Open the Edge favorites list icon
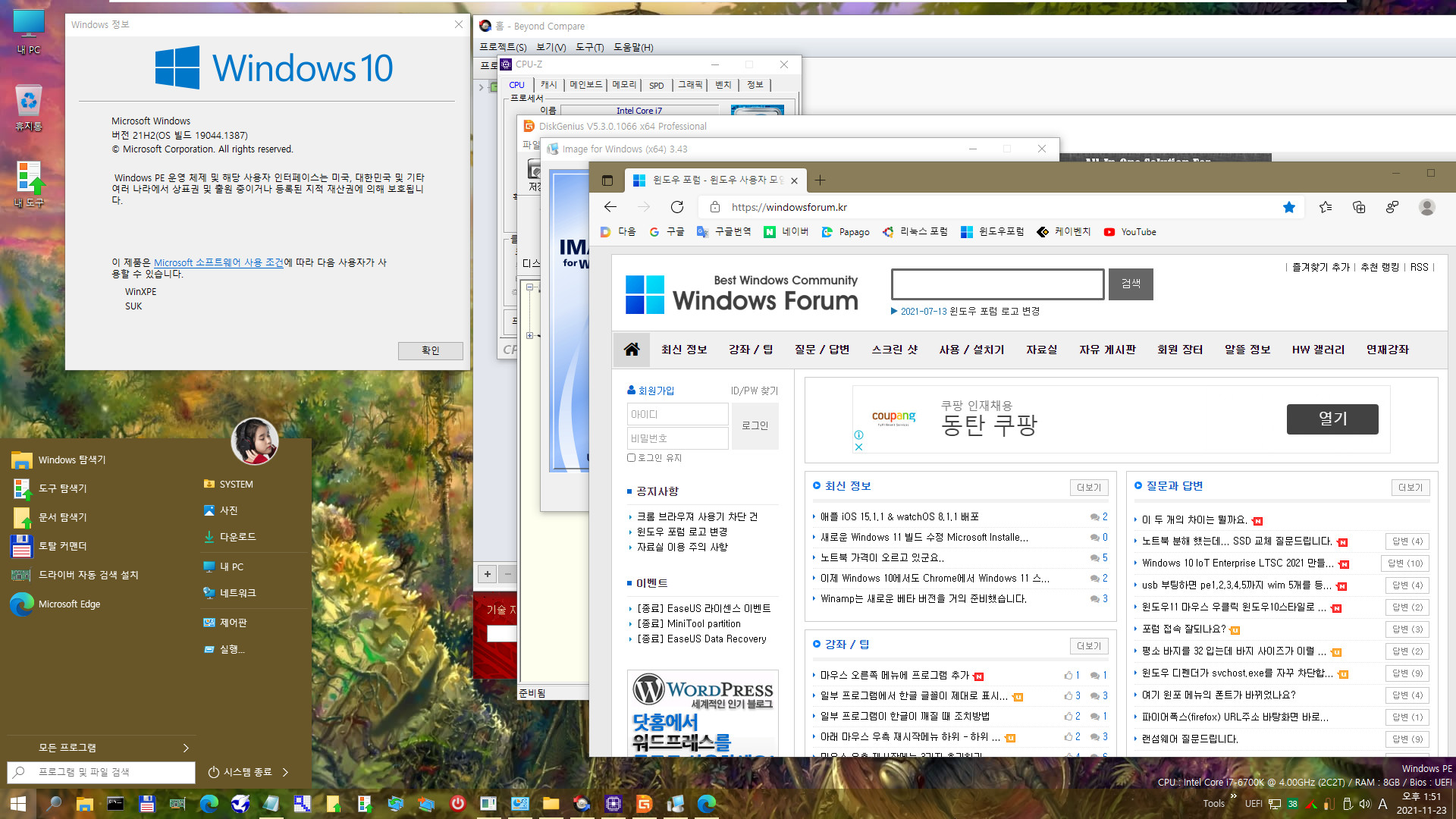Image resolution: width=1456 pixels, height=819 pixels. click(1326, 207)
